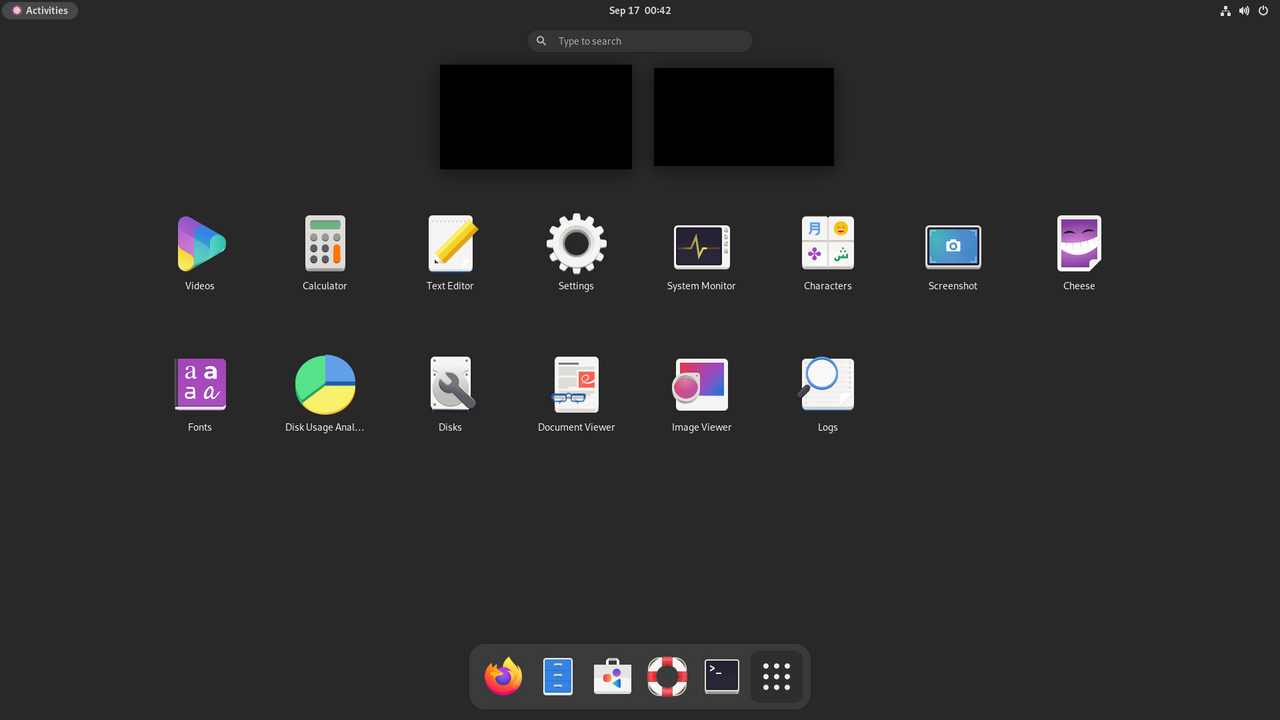Launch Firefox from the dock
The height and width of the screenshot is (720, 1280).
(503, 677)
